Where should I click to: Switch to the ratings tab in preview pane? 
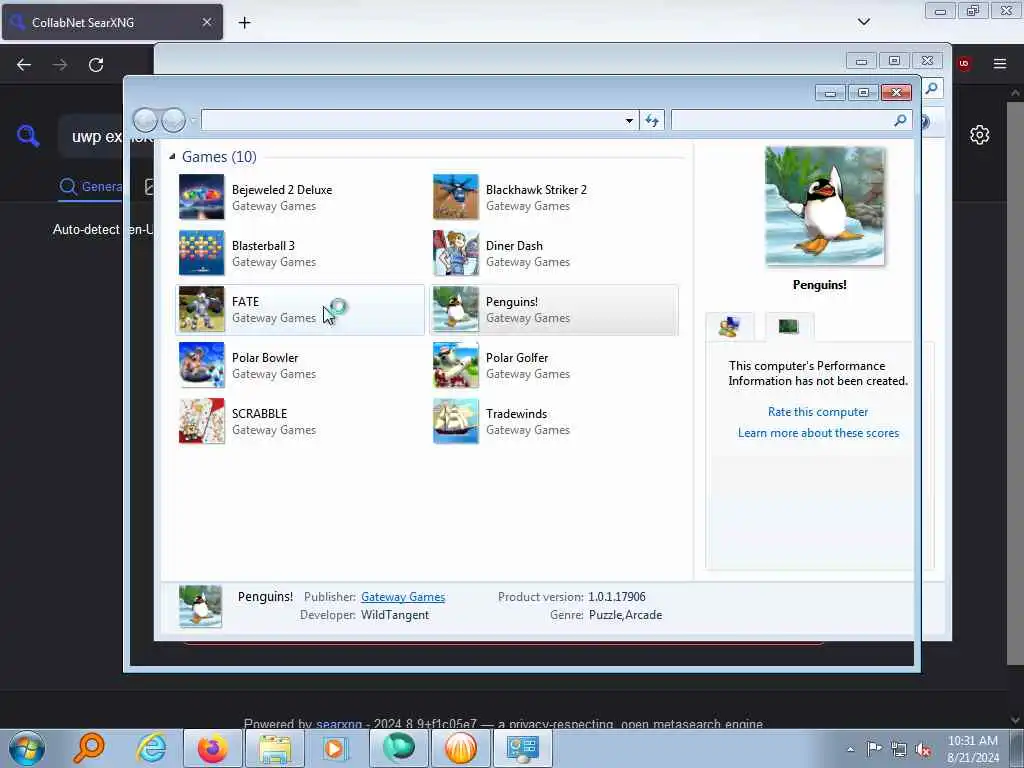729,326
